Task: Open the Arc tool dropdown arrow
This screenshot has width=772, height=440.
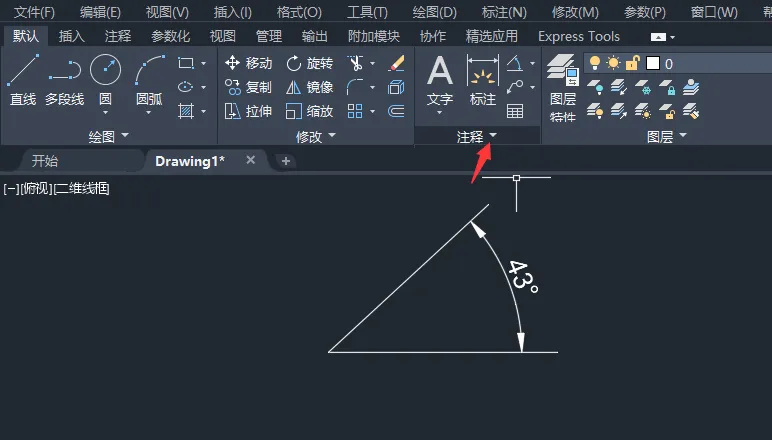Action: [149, 113]
